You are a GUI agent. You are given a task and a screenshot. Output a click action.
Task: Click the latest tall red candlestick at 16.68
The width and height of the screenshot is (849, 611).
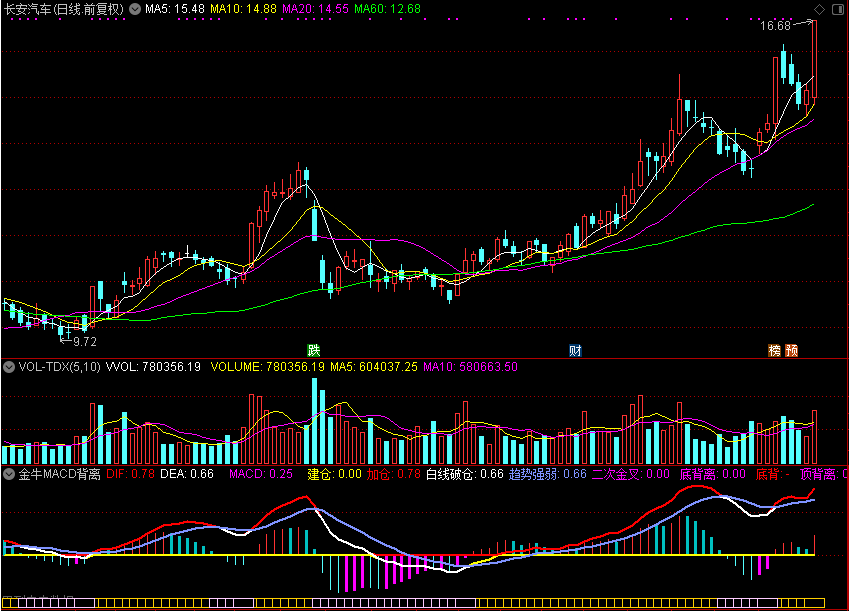click(x=814, y=60)
